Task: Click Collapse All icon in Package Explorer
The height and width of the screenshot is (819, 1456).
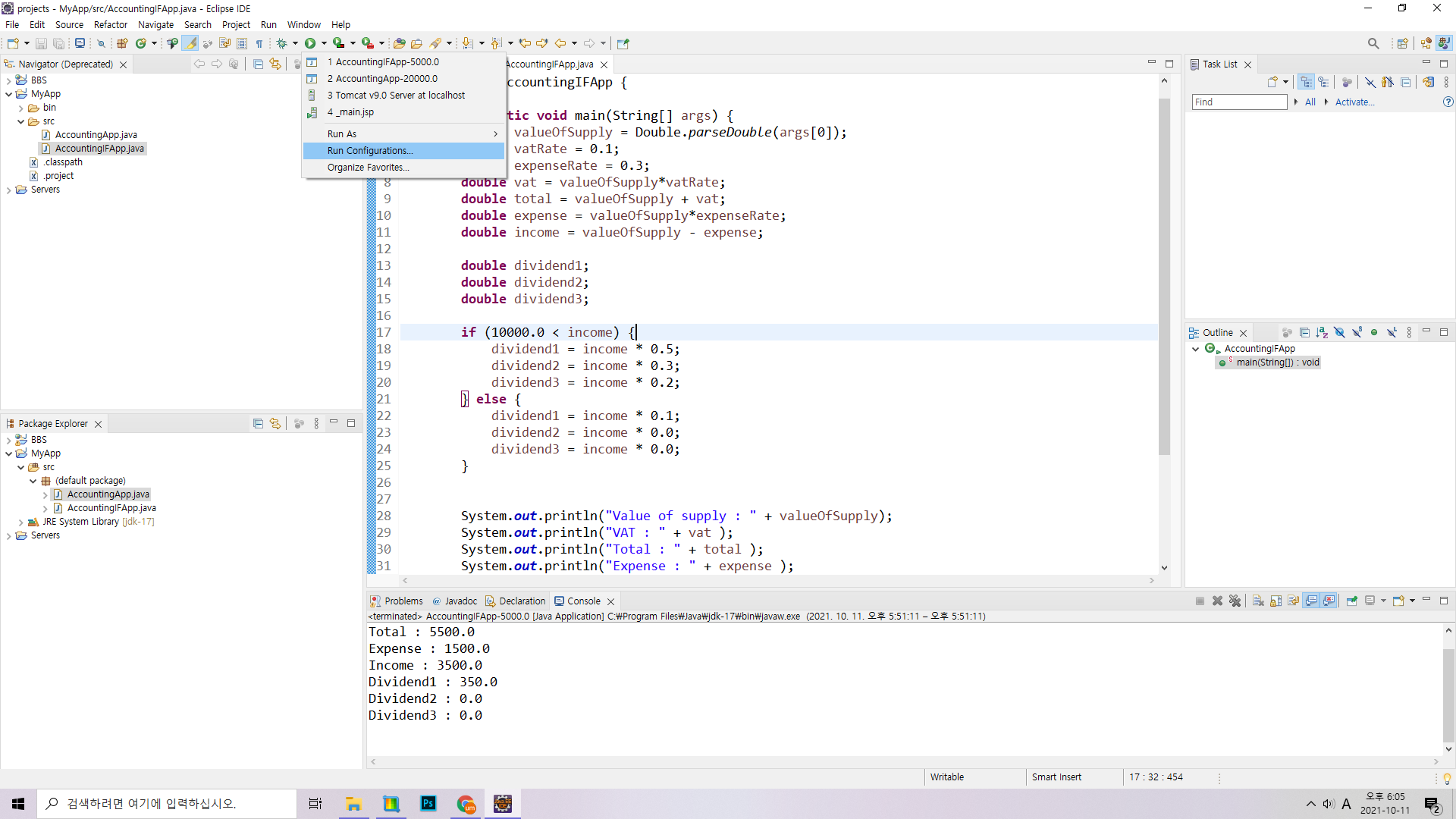Action: (258, 423)
